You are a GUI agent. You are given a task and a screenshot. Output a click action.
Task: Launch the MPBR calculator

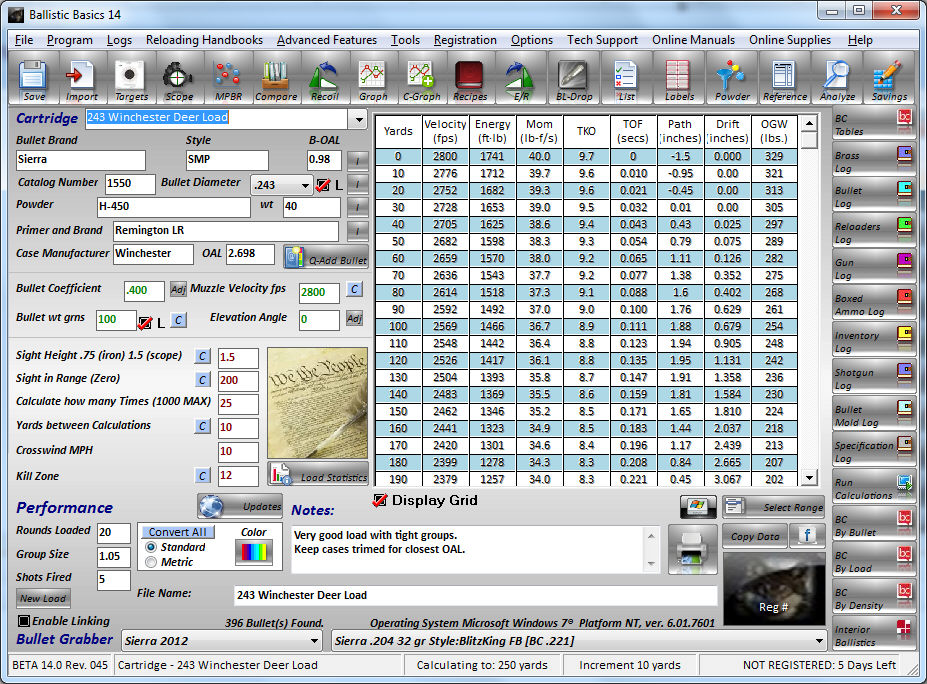click(x=227, y=79)
